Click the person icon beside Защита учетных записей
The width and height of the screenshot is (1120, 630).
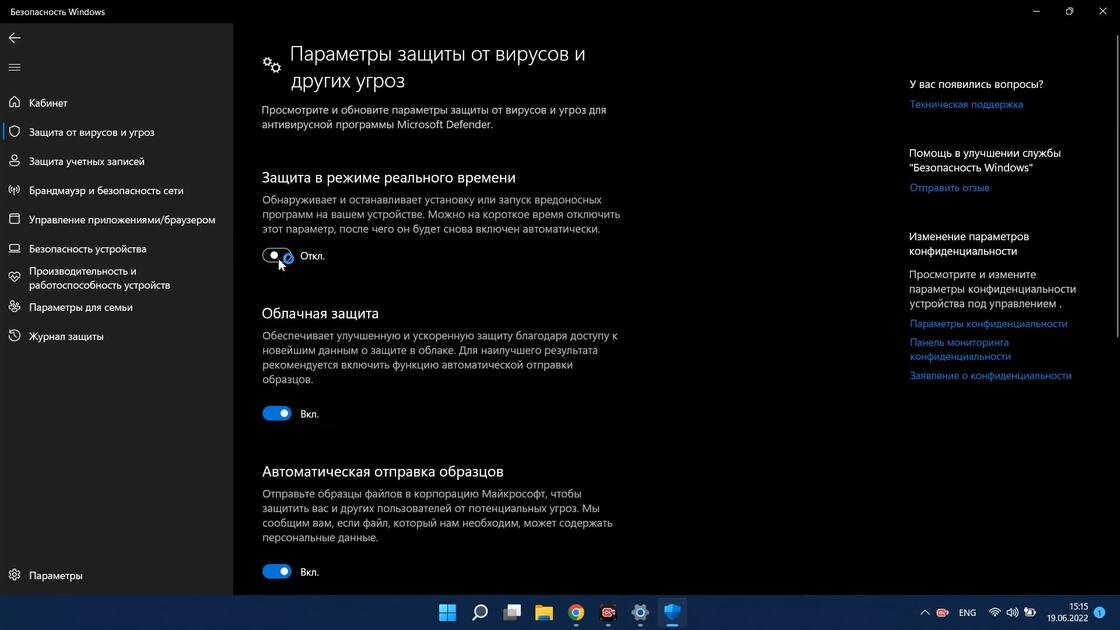coord(14,161)
